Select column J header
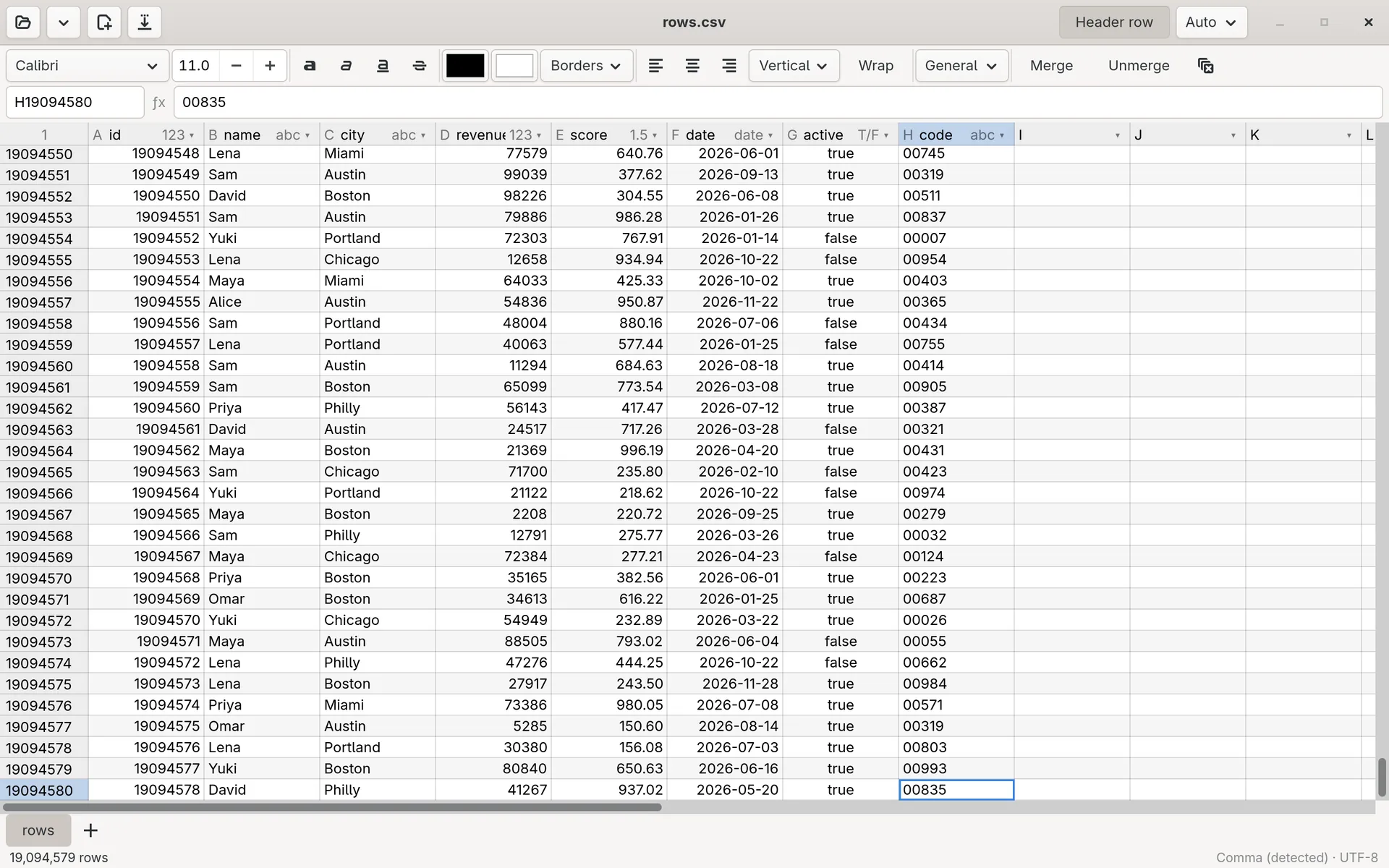This screenshot has height=868, width=1389. 1188,135
